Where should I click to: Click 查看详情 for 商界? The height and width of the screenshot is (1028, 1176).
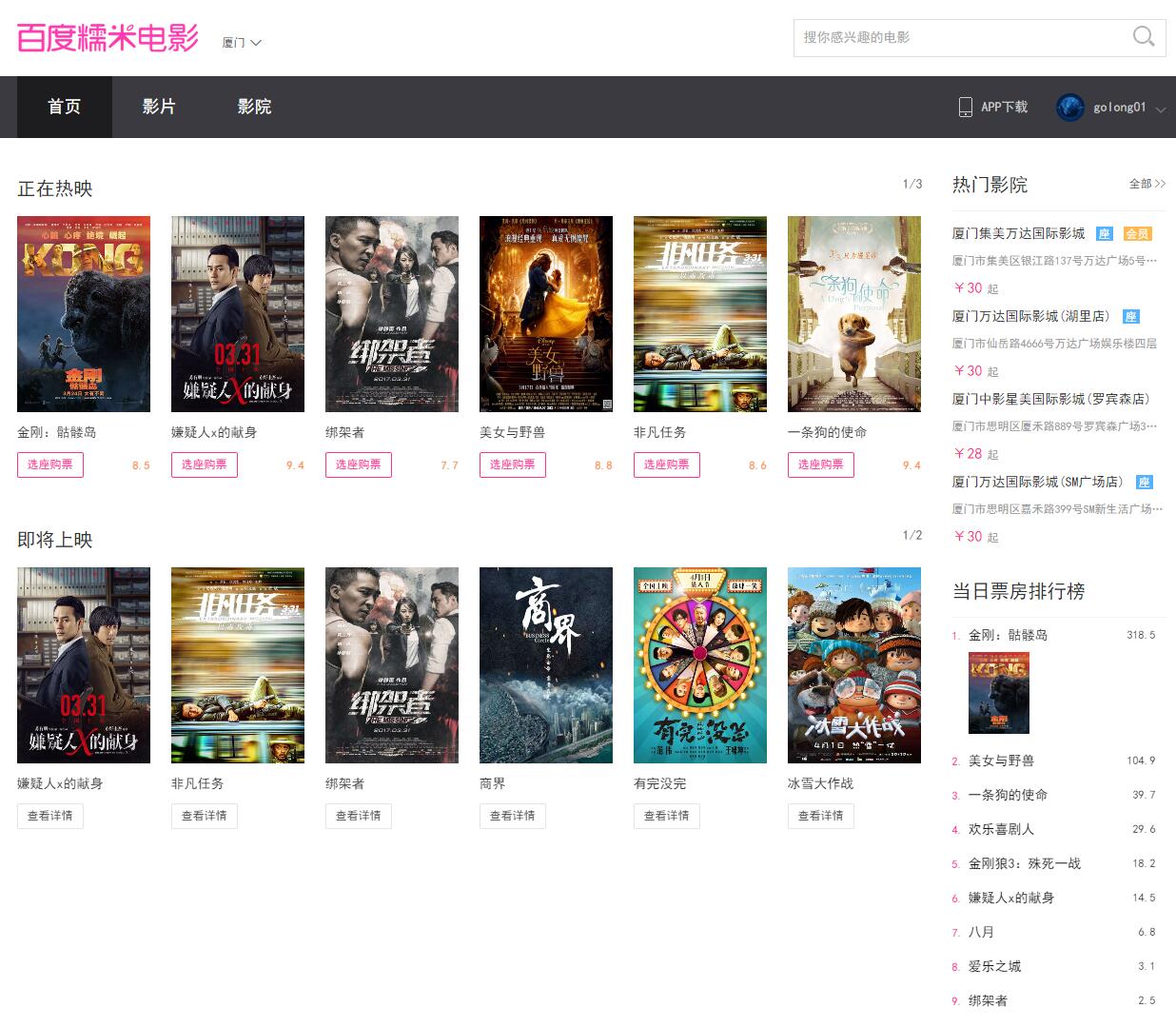click(513, 816)
